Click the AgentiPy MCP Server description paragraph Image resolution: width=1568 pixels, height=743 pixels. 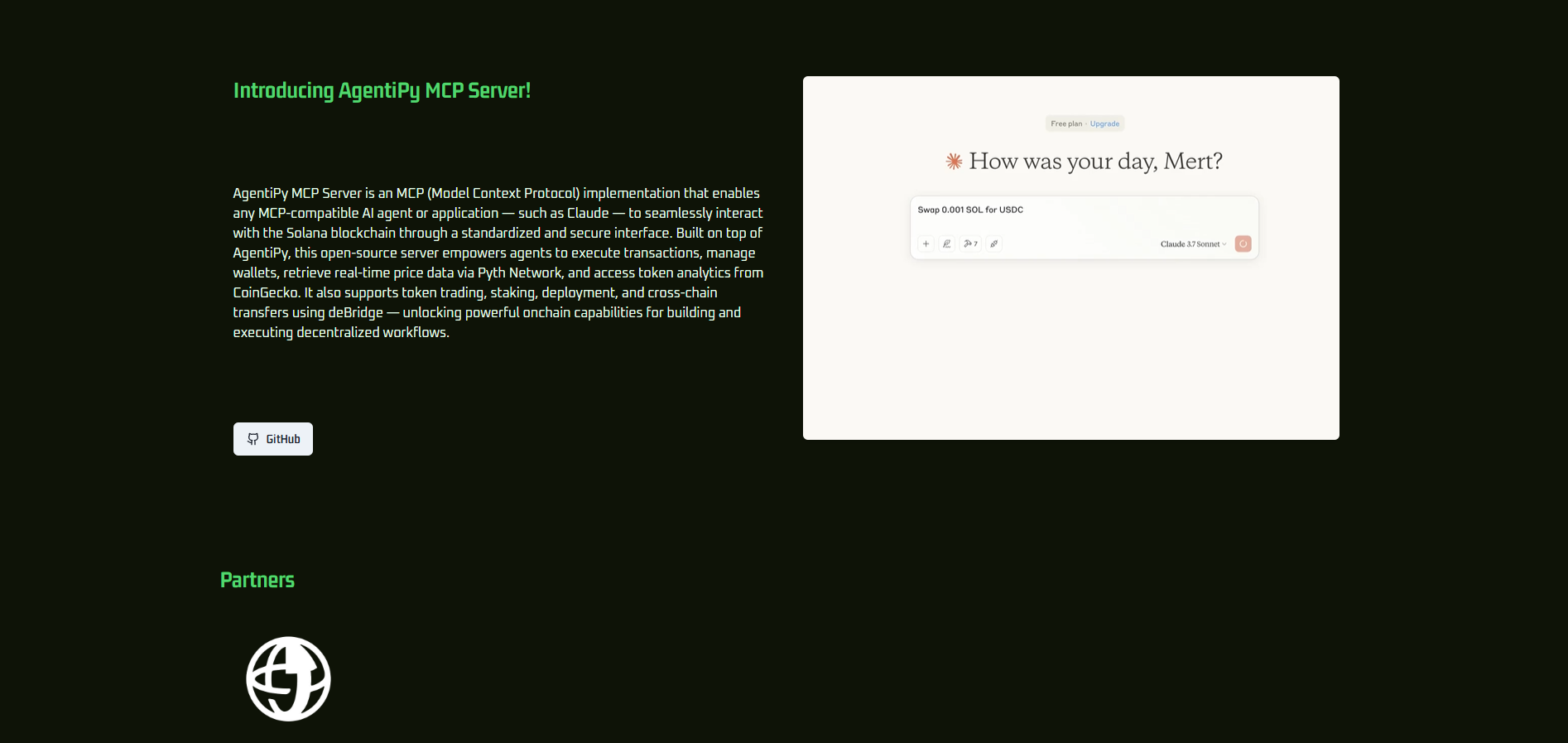tap(498, 263)
